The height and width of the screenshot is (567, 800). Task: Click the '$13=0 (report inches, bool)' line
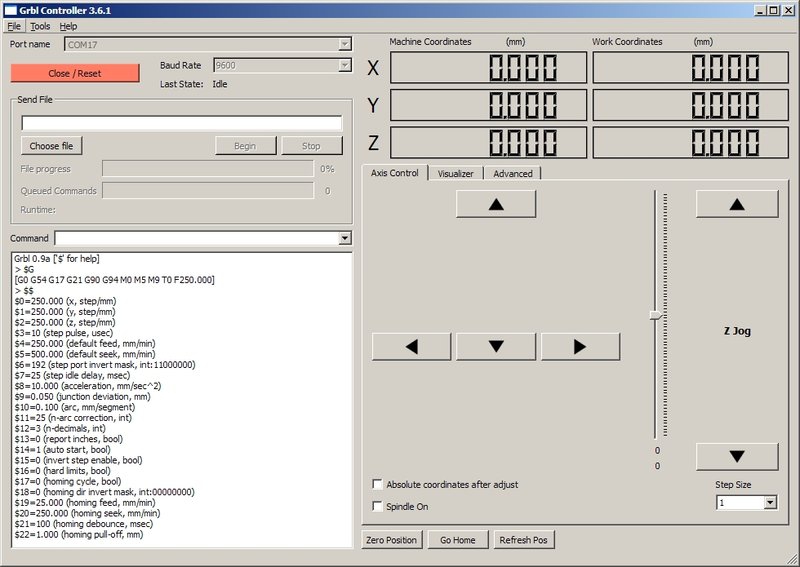coord(68,439)
